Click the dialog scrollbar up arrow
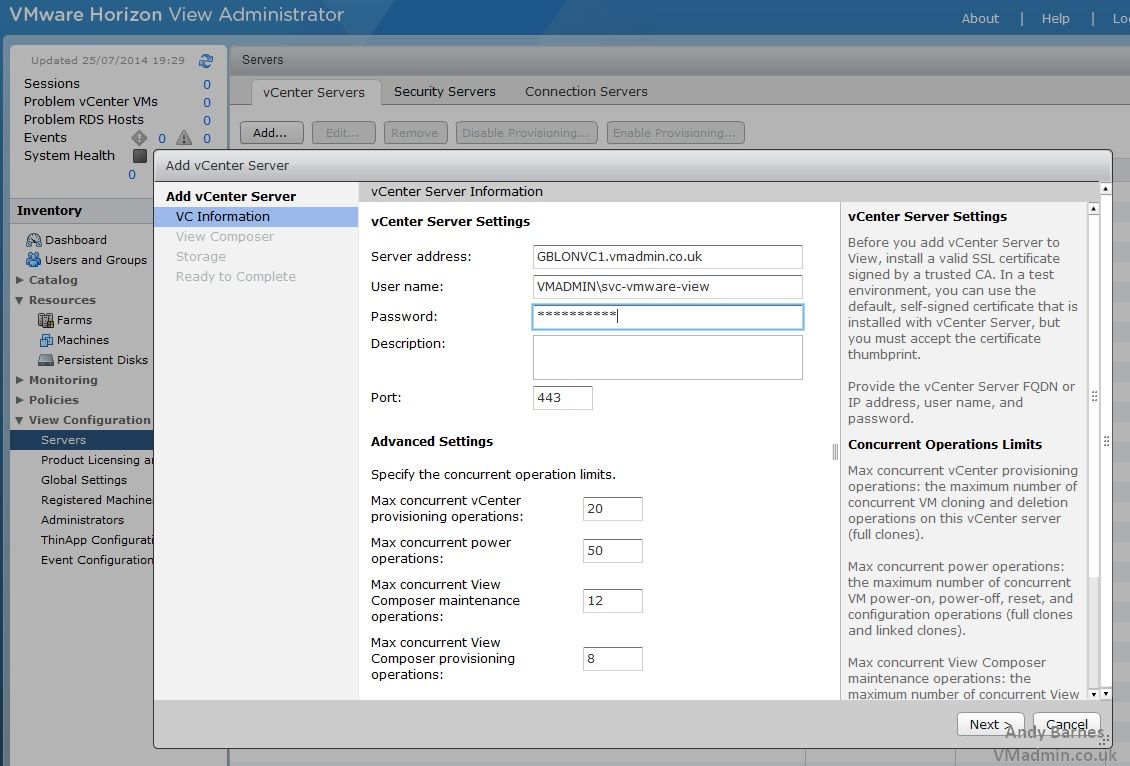Image resolution: width=1130 pixels, height=766 pixels. click(x=1105, y=189)
